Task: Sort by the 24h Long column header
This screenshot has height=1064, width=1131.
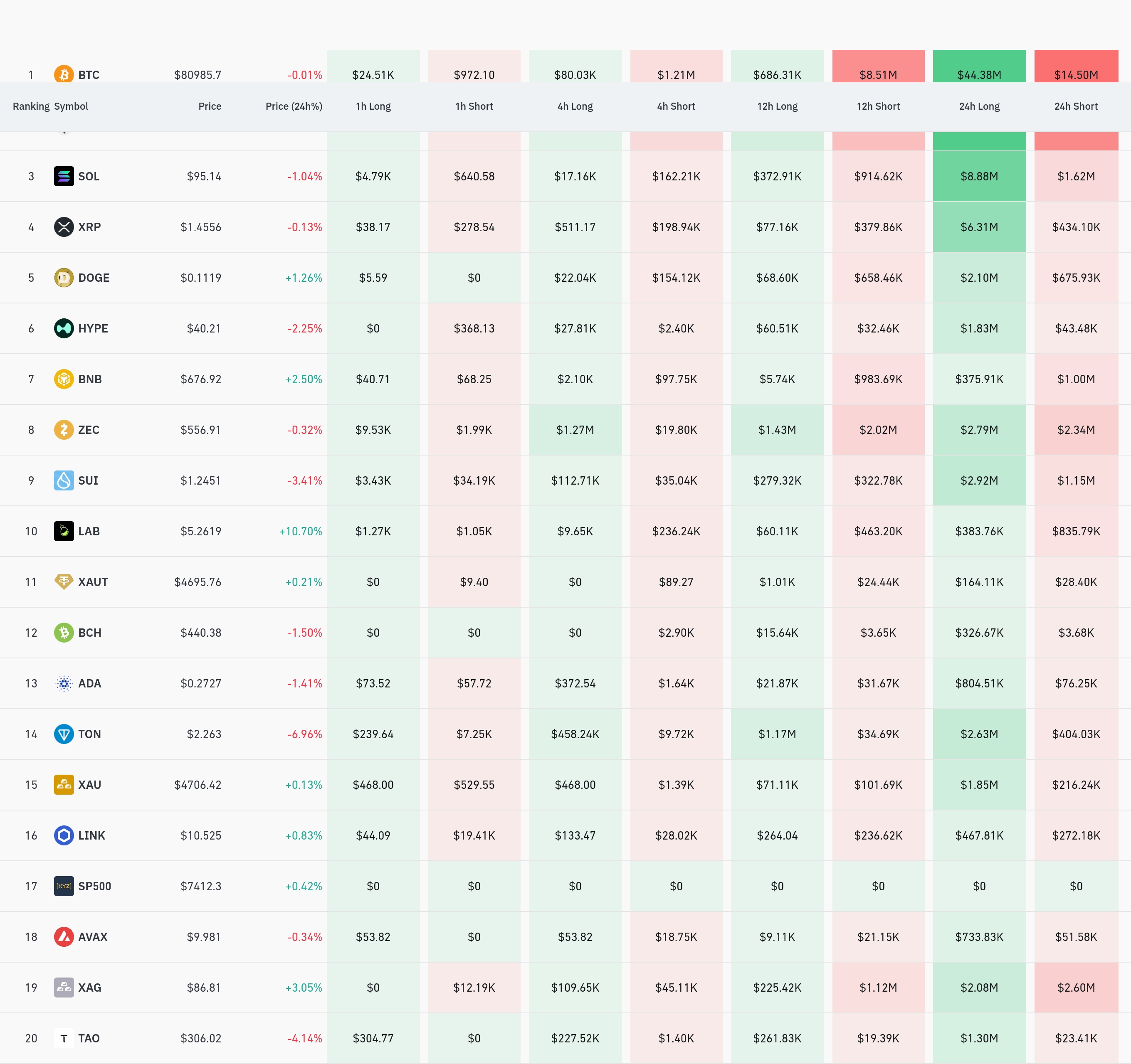Action: pyautogui.click(x=980, y=106)
